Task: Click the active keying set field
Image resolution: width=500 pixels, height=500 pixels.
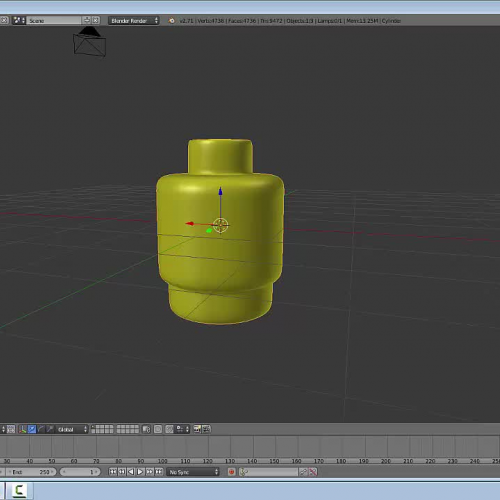Action: point(268,472)
